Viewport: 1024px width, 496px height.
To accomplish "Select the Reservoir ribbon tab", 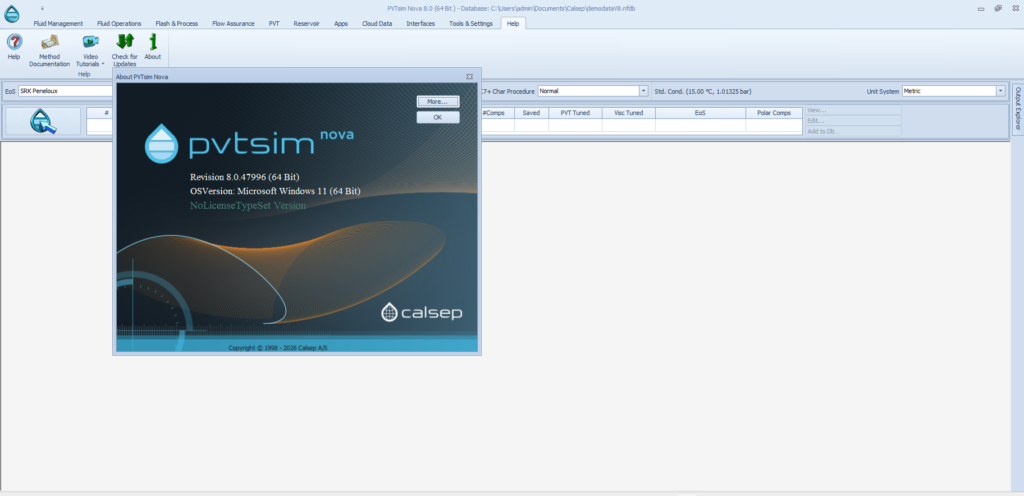I will [306, 23].
